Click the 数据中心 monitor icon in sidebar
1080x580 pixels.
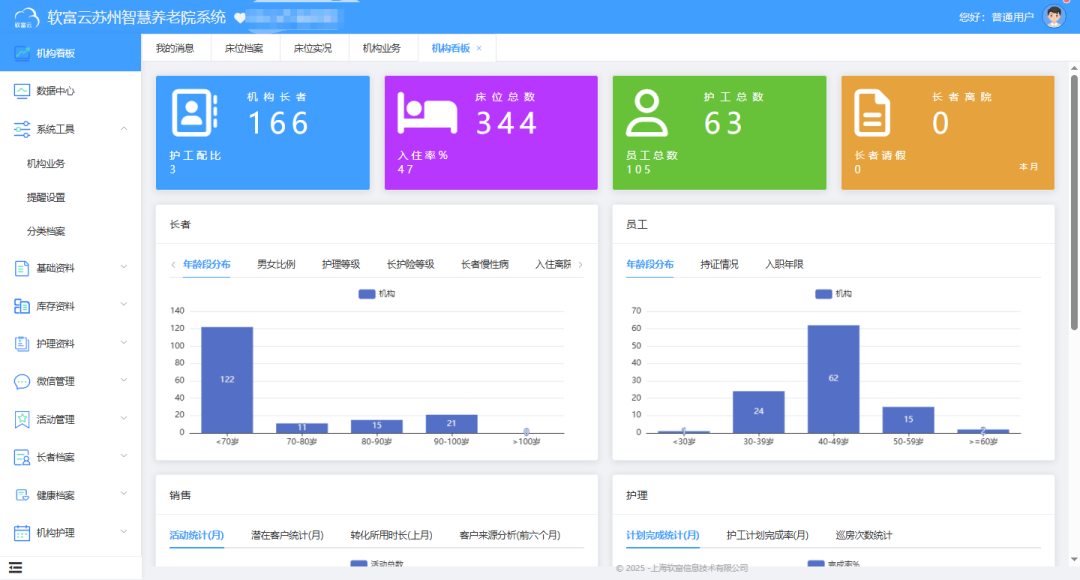22,91
